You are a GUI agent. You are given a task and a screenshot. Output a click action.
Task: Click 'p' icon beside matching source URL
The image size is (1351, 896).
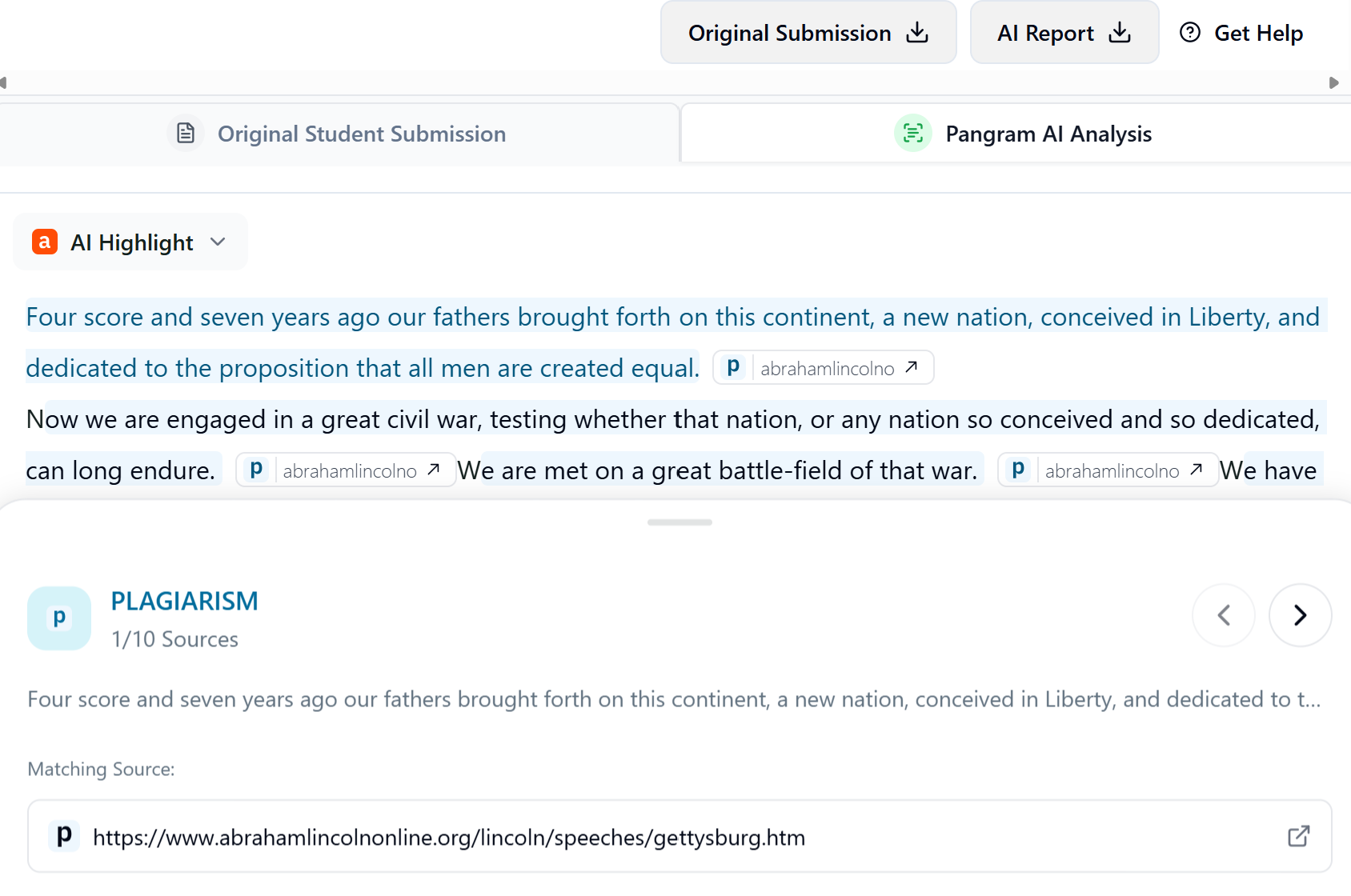(64, 836)
